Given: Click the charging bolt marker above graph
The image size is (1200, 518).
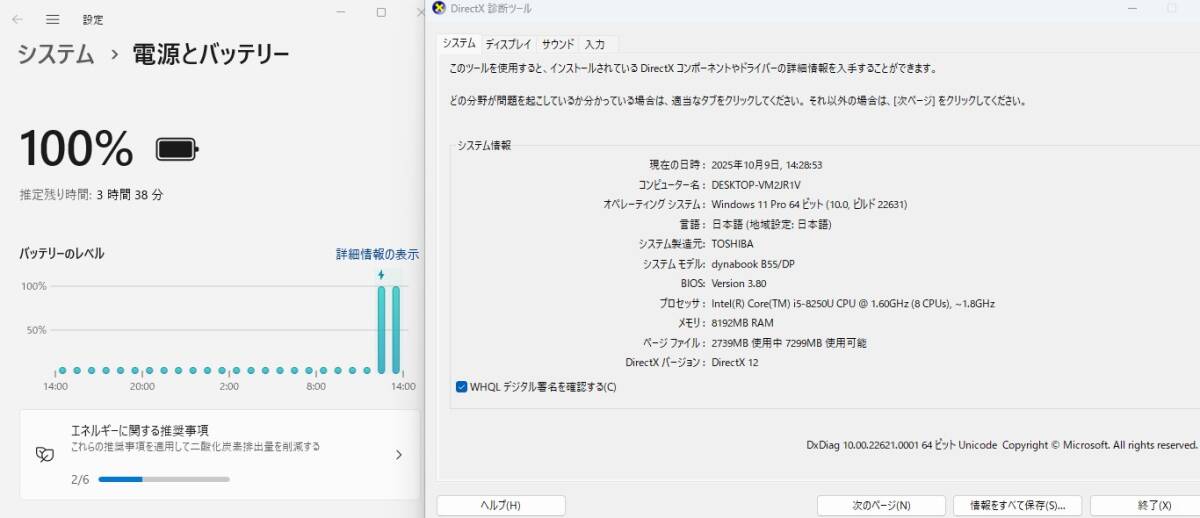Looking at the screenshot, I should (x=381, y=275).
